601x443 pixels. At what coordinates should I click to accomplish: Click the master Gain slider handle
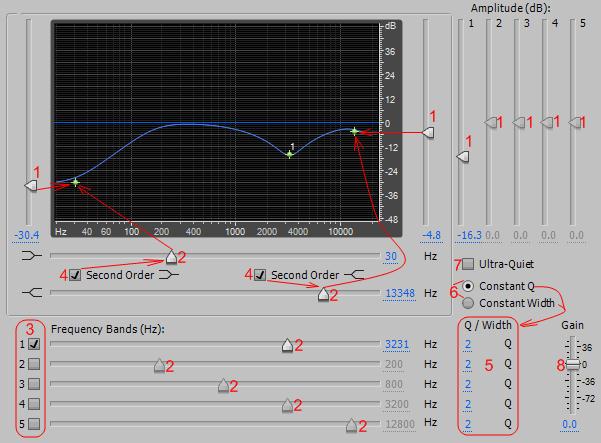pos(571,364)
